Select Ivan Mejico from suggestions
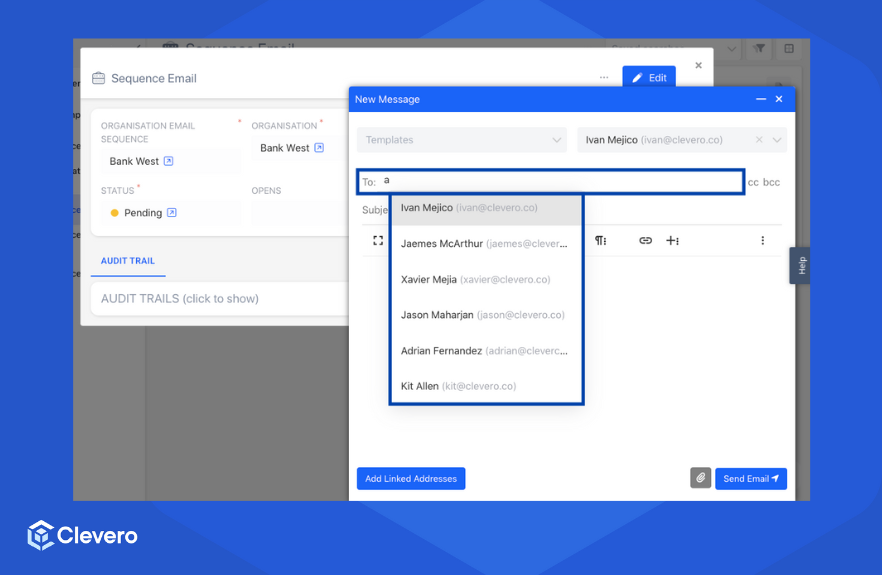882x575 pixels. click(487, 208)
